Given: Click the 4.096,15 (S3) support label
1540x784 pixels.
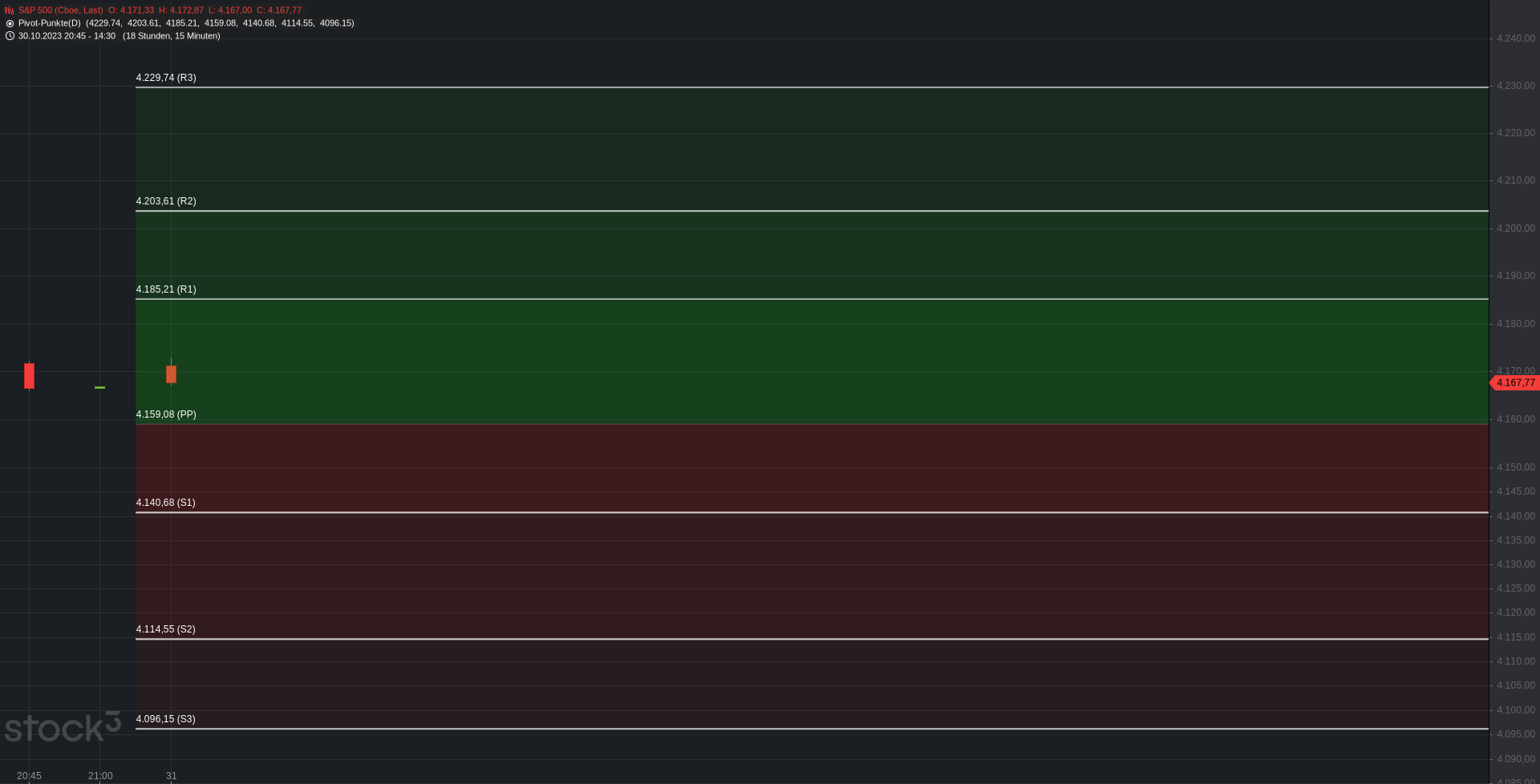Looking at the screenshot, I should coord(165,719).
